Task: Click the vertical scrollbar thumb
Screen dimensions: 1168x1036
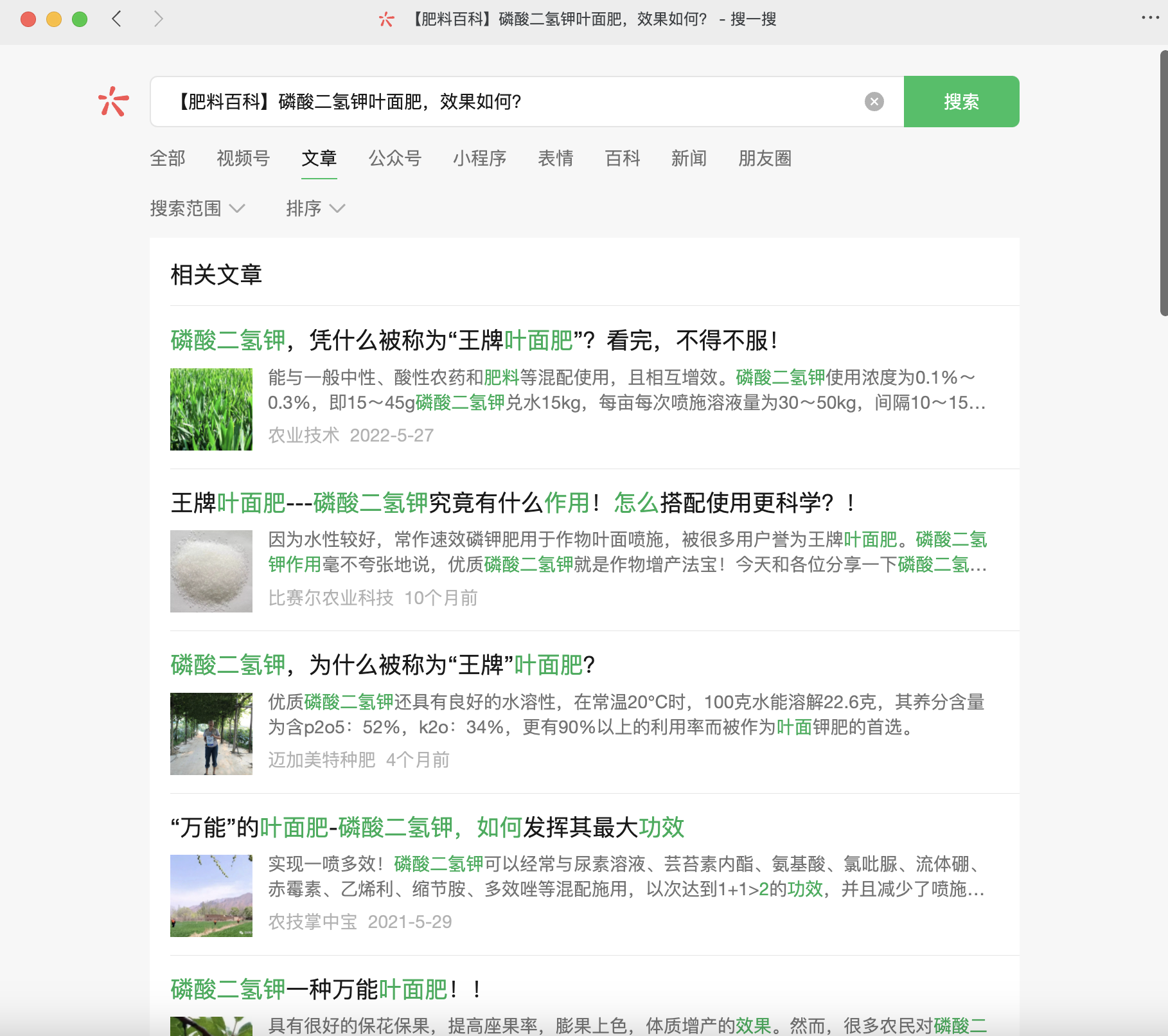Action: coord(1164,183)
